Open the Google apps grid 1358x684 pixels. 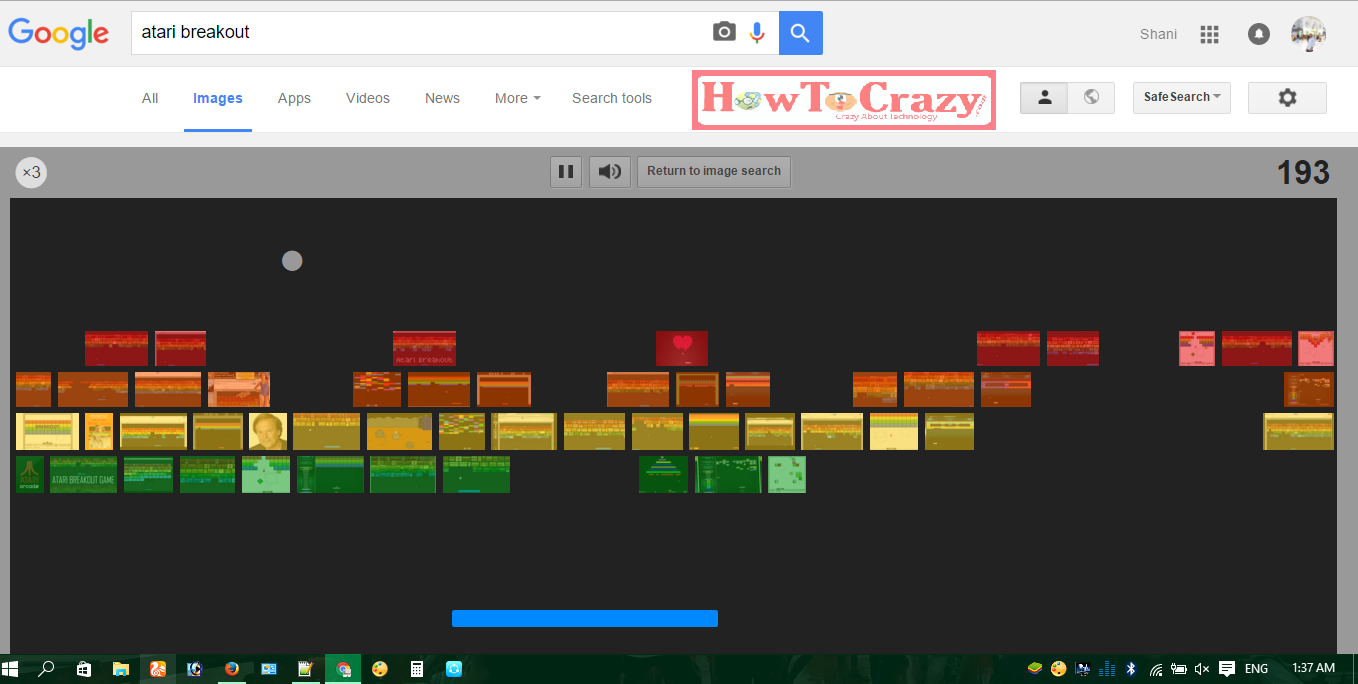click(1209, 34)
